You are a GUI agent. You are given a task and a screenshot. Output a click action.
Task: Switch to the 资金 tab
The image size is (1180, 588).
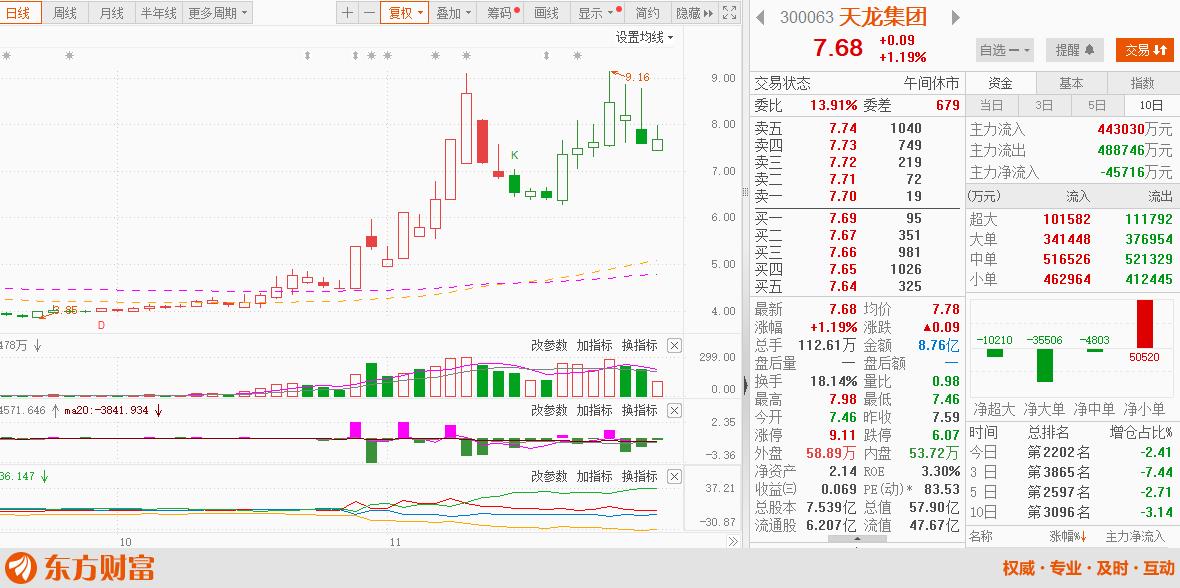click(x=1000, y=83)
